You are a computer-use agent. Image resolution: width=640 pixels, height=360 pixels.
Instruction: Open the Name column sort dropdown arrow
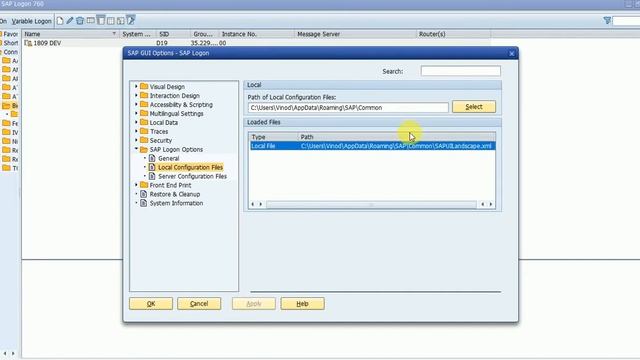(x=114, y=34)
